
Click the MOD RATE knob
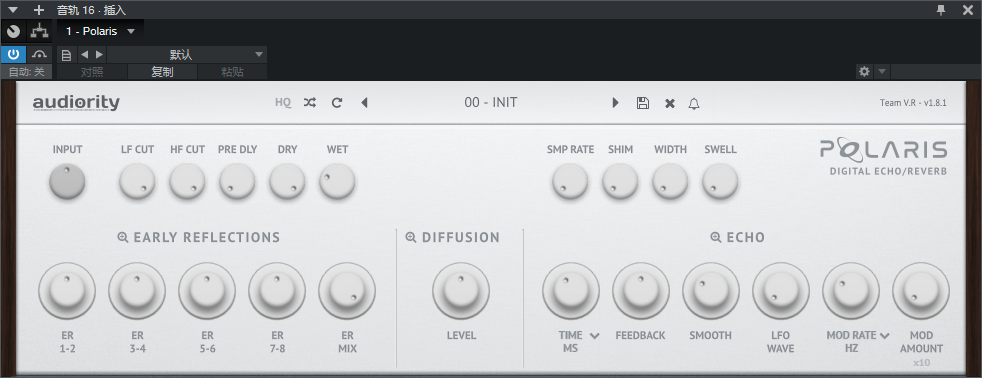click(851, 291)
